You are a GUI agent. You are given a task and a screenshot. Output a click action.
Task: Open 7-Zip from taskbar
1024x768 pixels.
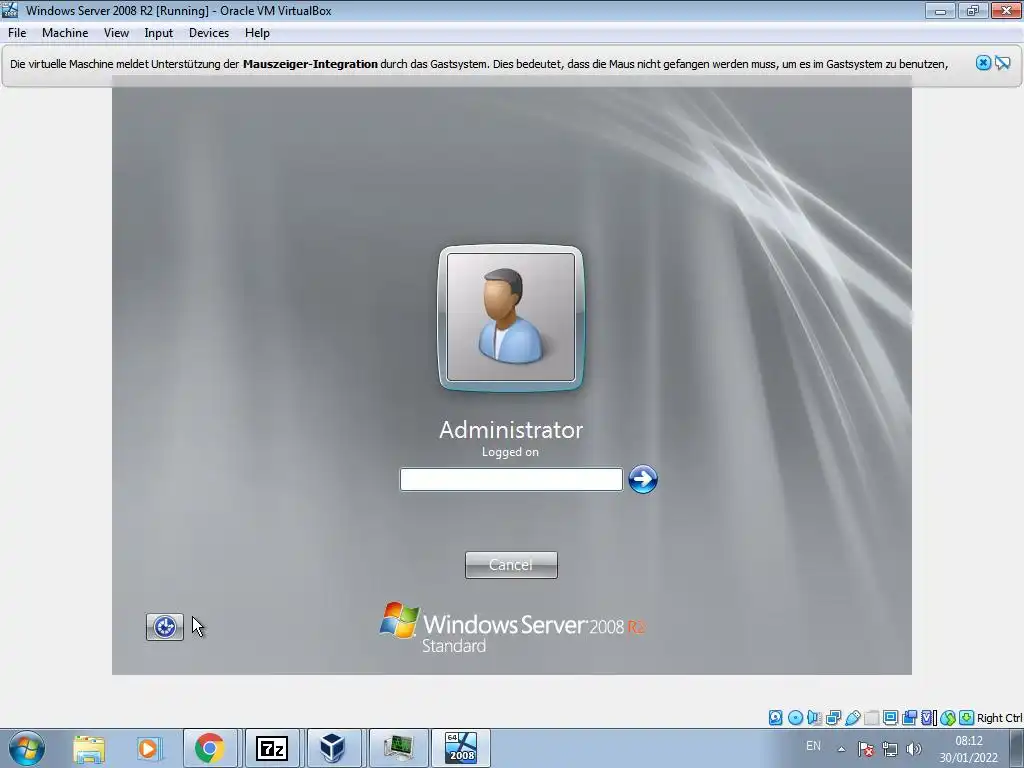coord(272,748)
